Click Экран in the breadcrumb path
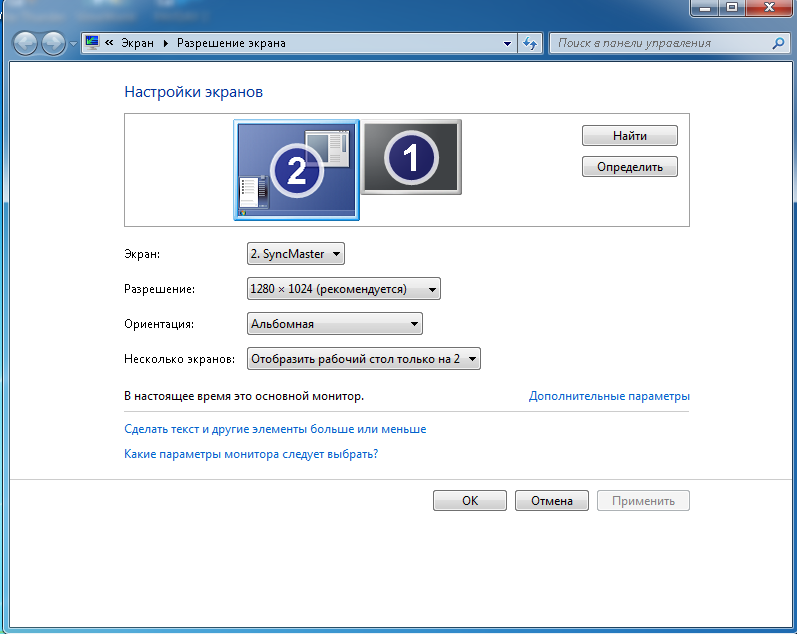Image resolution: width=797 pixels, height=634 pixels. point(137,43)
